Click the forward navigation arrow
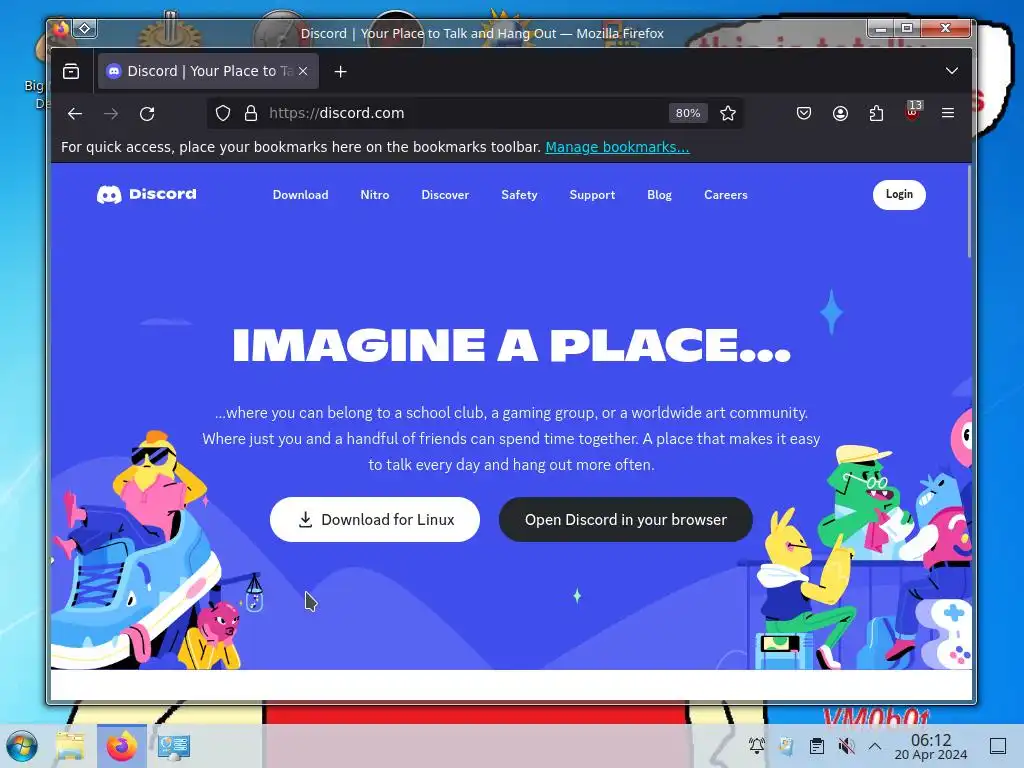The image size is (1024, 768). click(111, 114)
